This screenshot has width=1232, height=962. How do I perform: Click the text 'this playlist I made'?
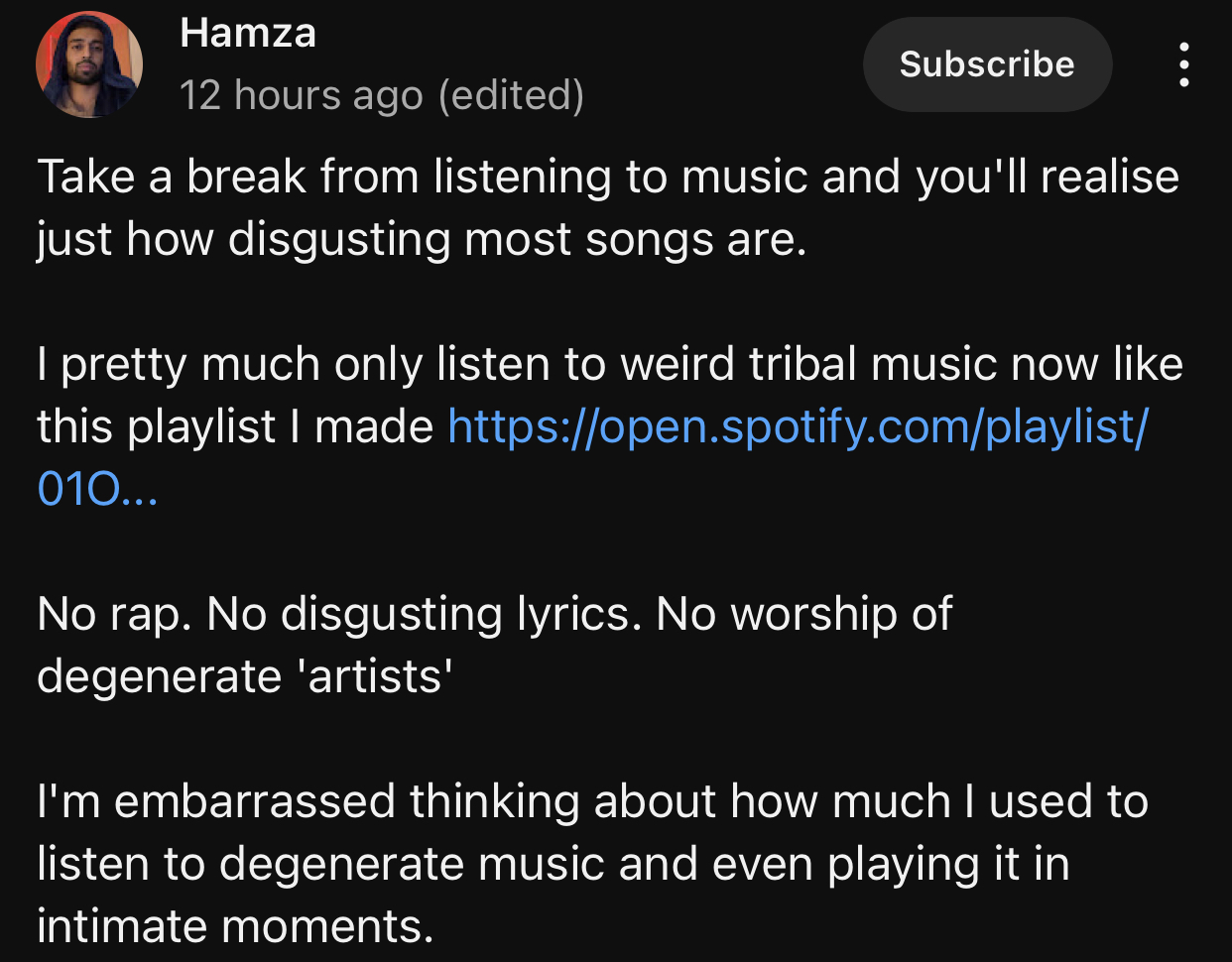pos(235,426)
